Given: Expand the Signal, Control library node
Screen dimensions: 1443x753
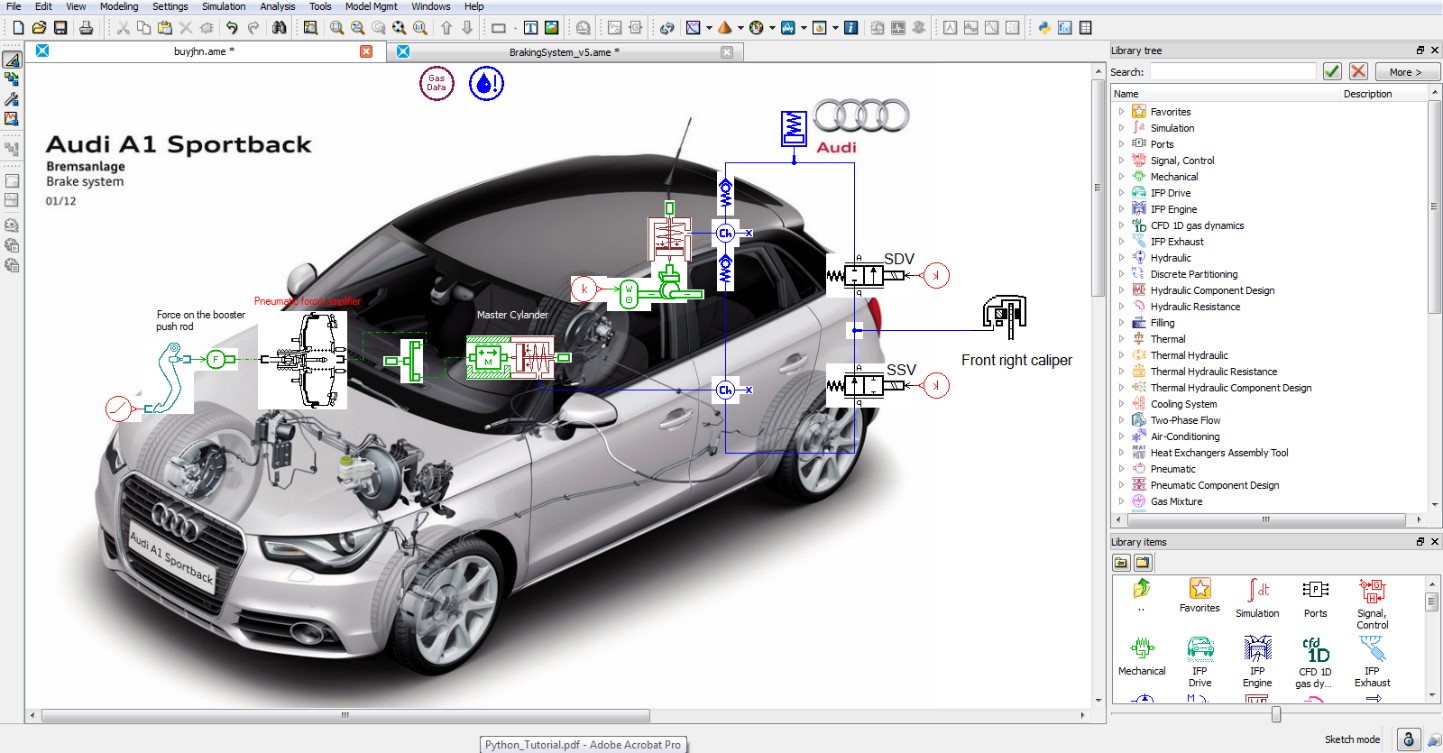Looking at the screenshot, I should [1121, 160].
